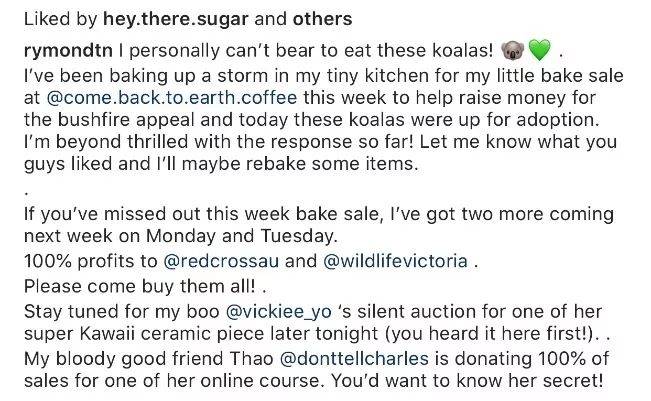The height and width of the screenshot is (401, 651).
Task: Click the 'Stay tuned for my boo' text
Action: pyautogui.click(x=122, y=312)
